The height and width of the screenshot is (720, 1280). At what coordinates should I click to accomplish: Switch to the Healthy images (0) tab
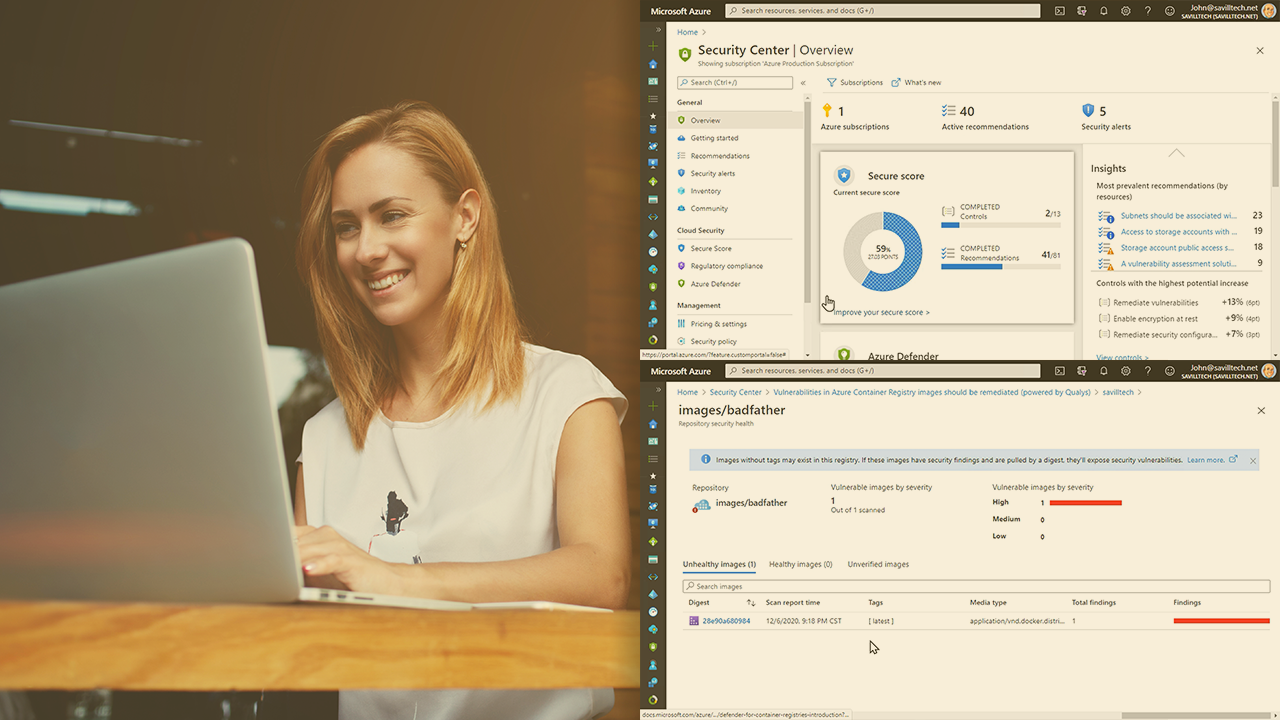[800, 564]
